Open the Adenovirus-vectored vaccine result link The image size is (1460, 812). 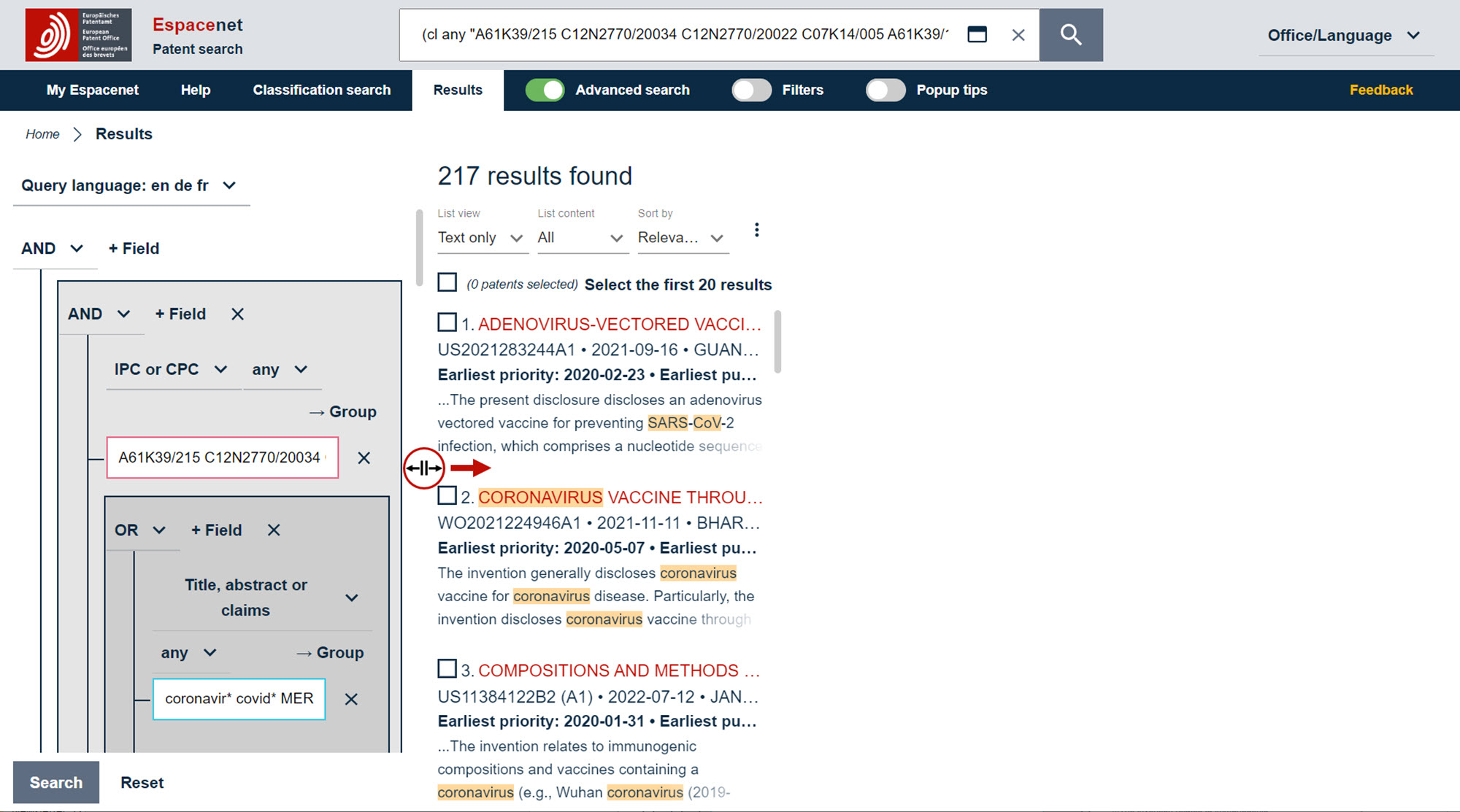(619, 324)
